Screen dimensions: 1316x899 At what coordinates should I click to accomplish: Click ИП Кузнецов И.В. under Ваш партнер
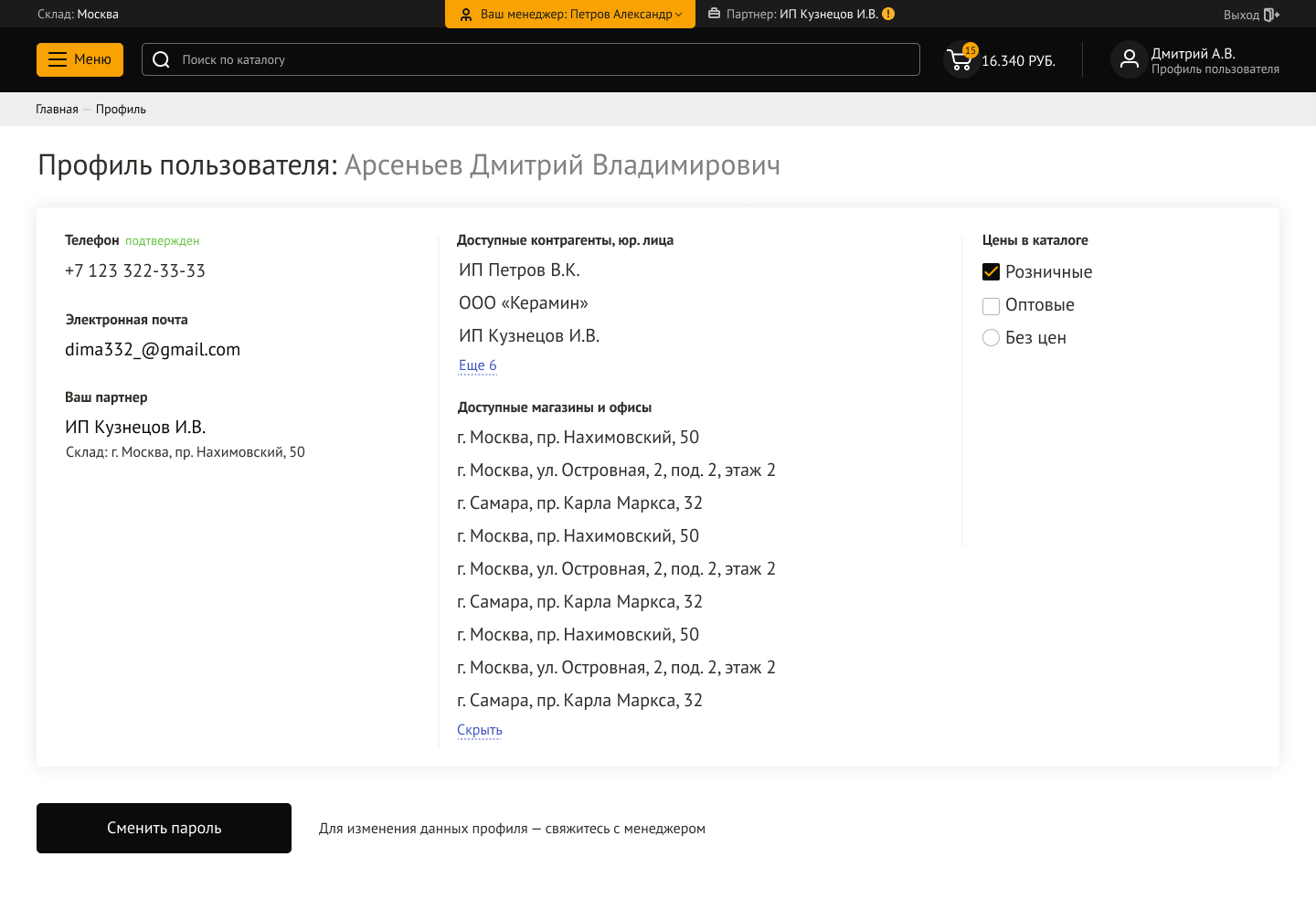(x=135, y=428)
